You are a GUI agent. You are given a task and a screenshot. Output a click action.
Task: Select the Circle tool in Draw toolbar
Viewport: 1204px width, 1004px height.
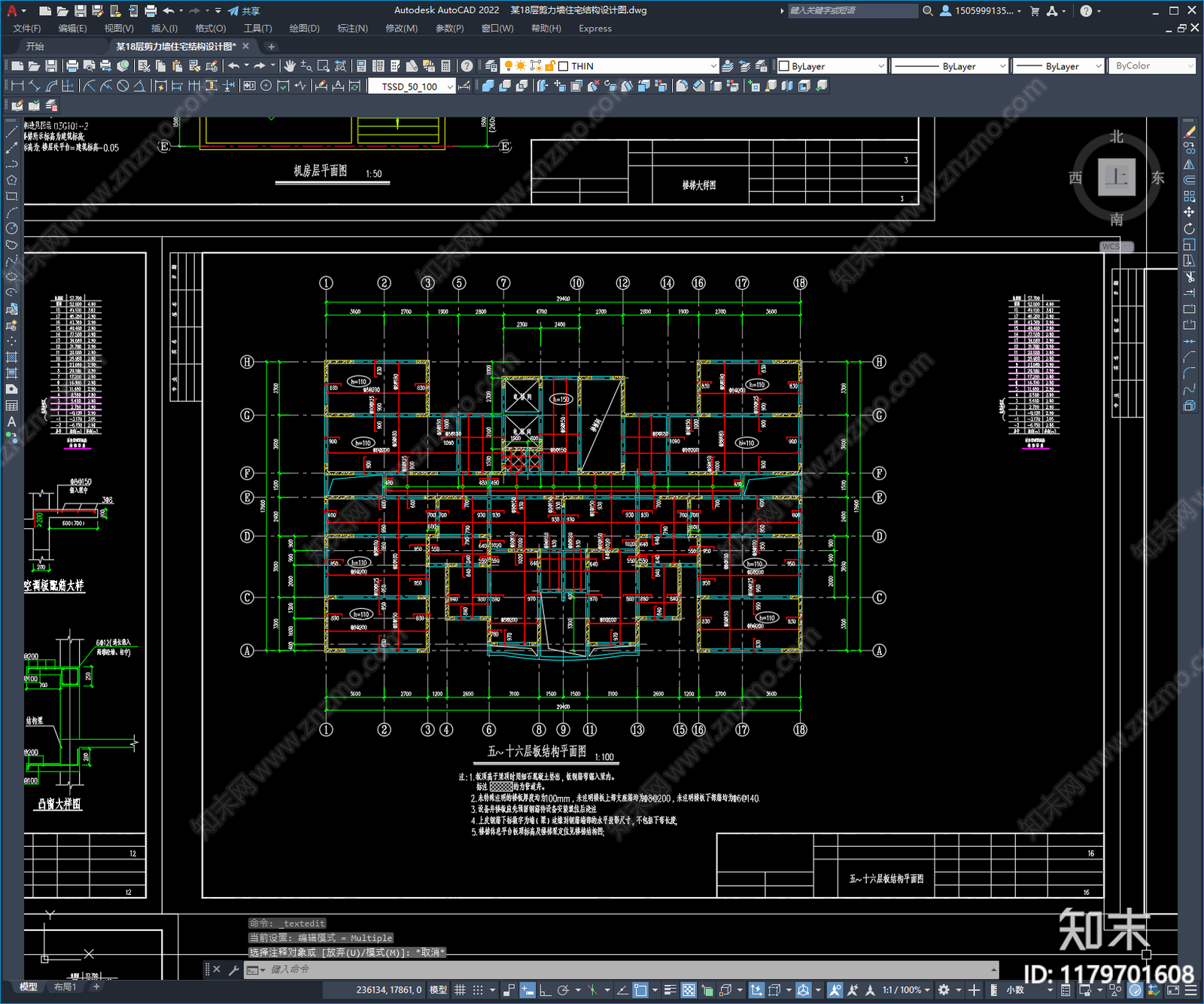tap(11, 228)
